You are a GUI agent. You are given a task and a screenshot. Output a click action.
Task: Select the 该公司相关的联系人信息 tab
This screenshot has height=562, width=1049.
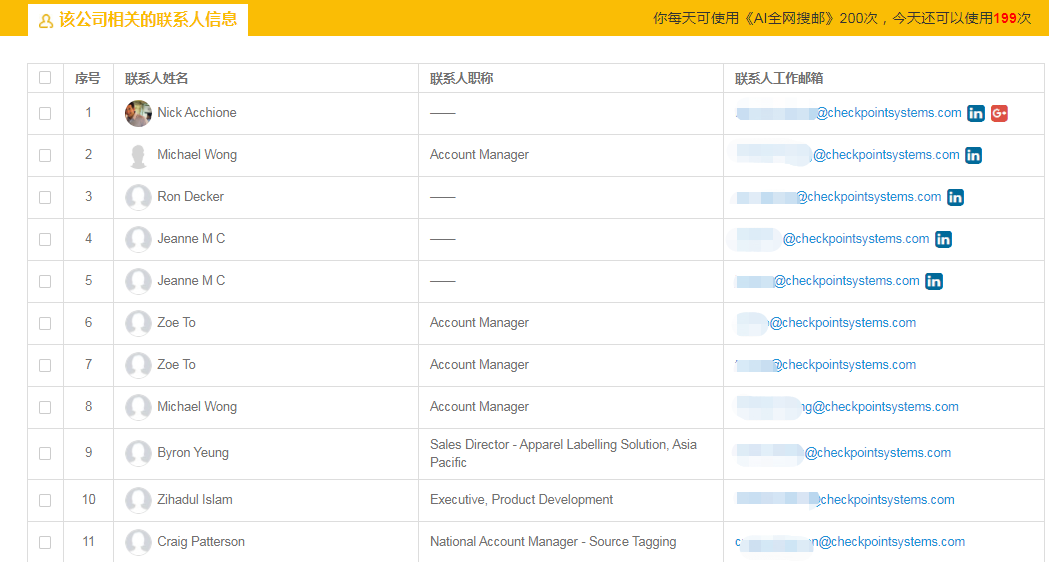tap(138, 20)
